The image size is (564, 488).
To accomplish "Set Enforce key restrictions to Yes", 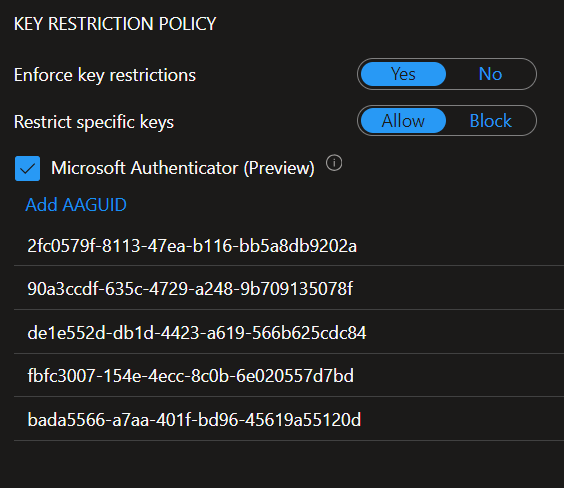I will [403, 74].
